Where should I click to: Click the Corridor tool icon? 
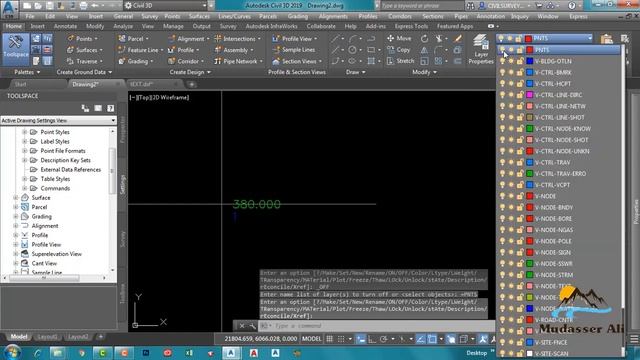click(171, 61)
